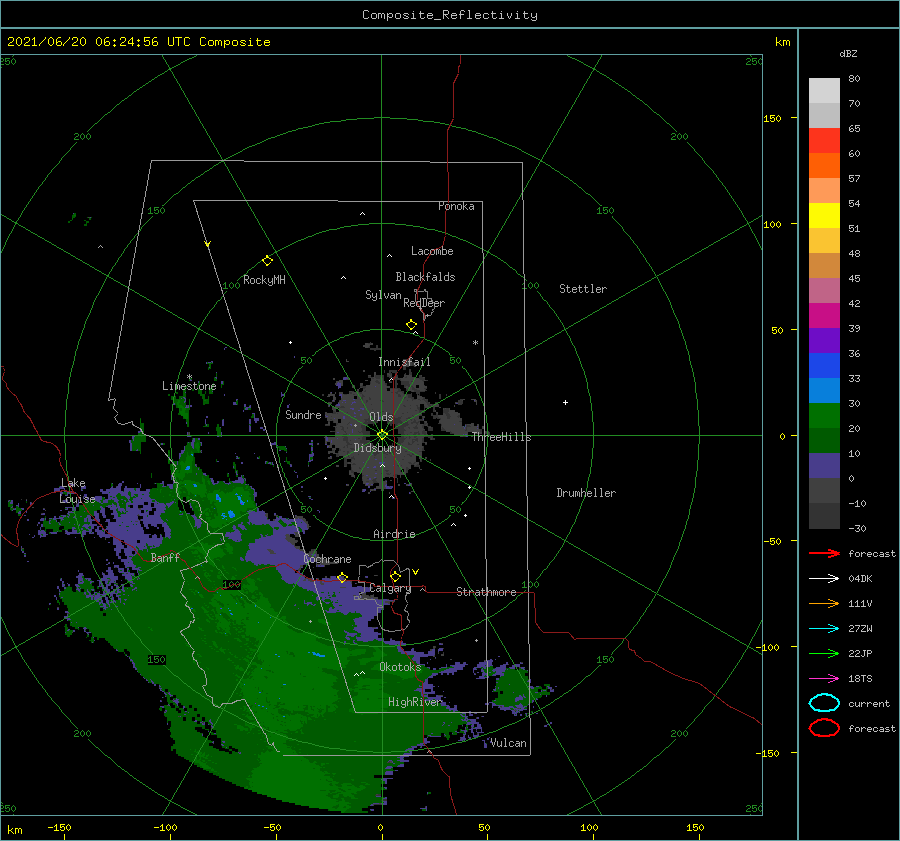Select the magenta 18TS arrow symbol

click(824, 679)
